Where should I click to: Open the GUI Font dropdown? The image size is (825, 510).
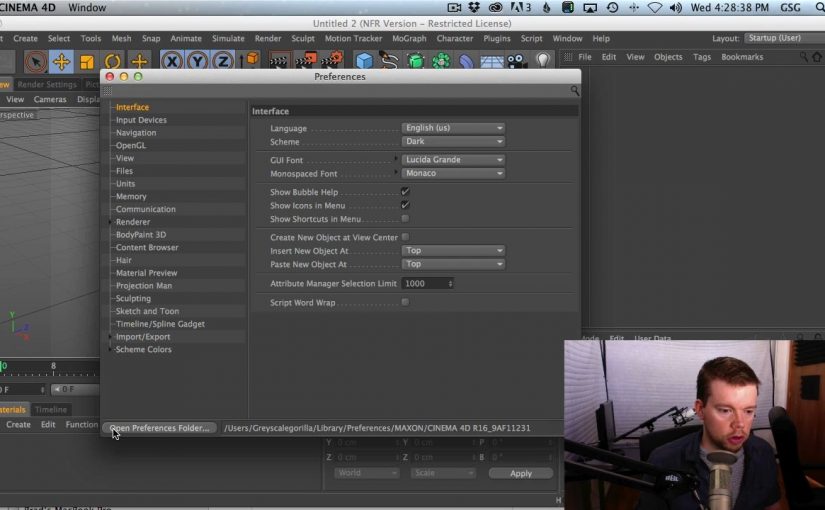(453, 159)
